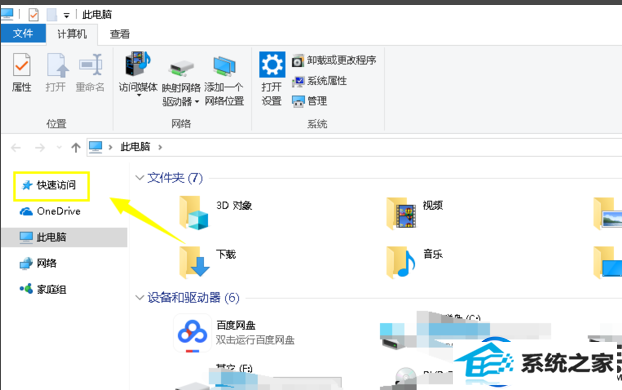Switch to the 文件 tab

[x=23, y=33]
